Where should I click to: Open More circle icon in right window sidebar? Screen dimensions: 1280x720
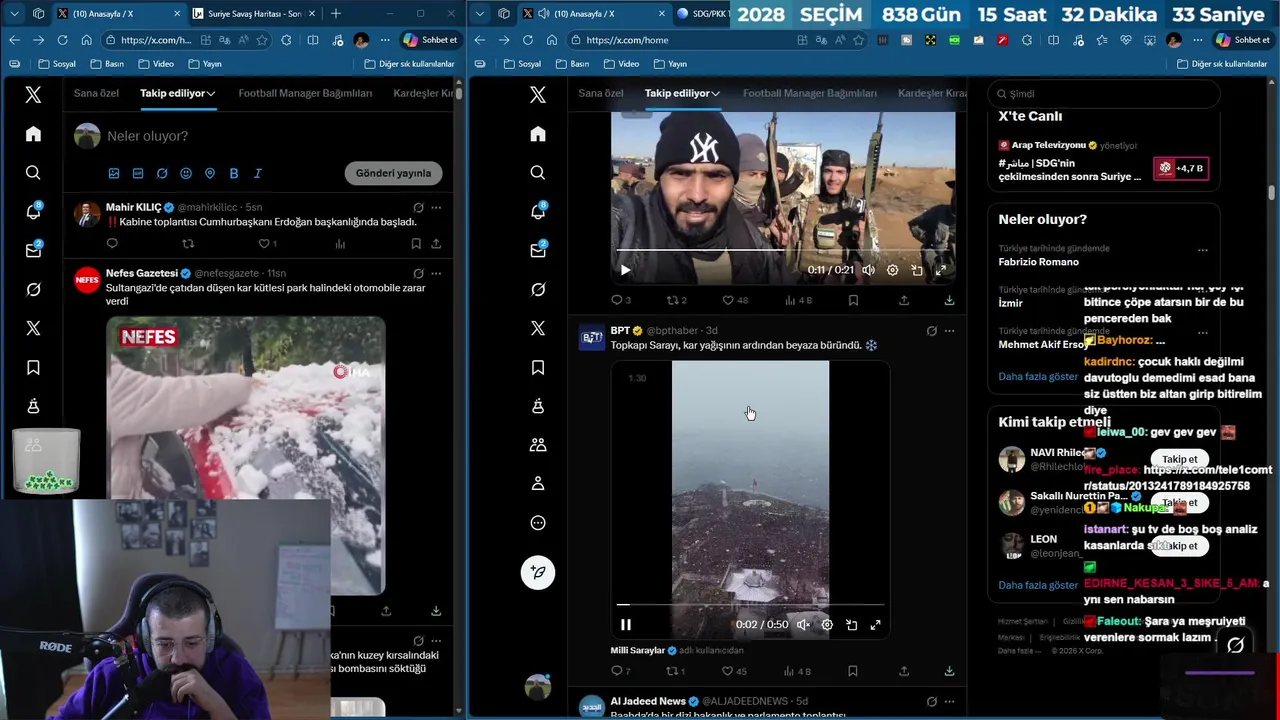pos(538,523)
